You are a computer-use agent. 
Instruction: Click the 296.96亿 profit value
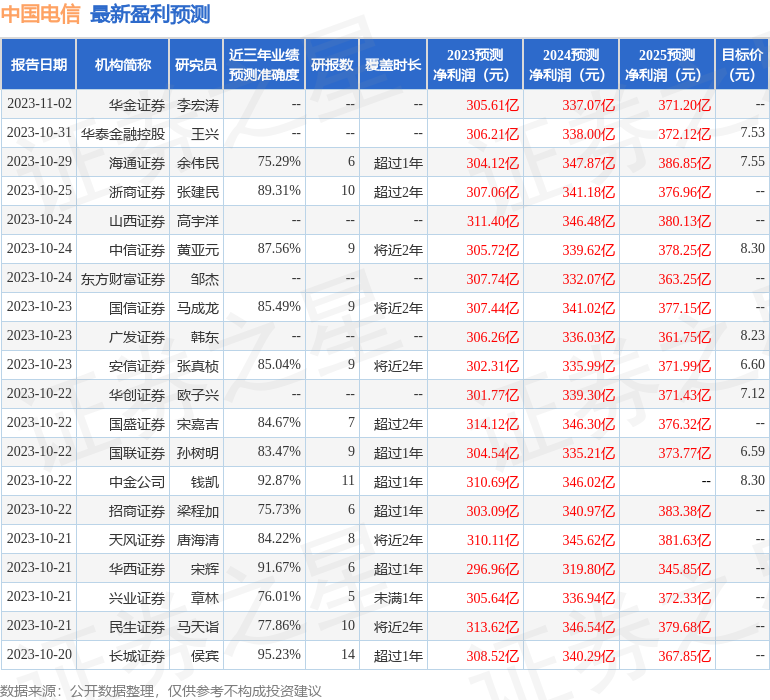click(493, 569)
